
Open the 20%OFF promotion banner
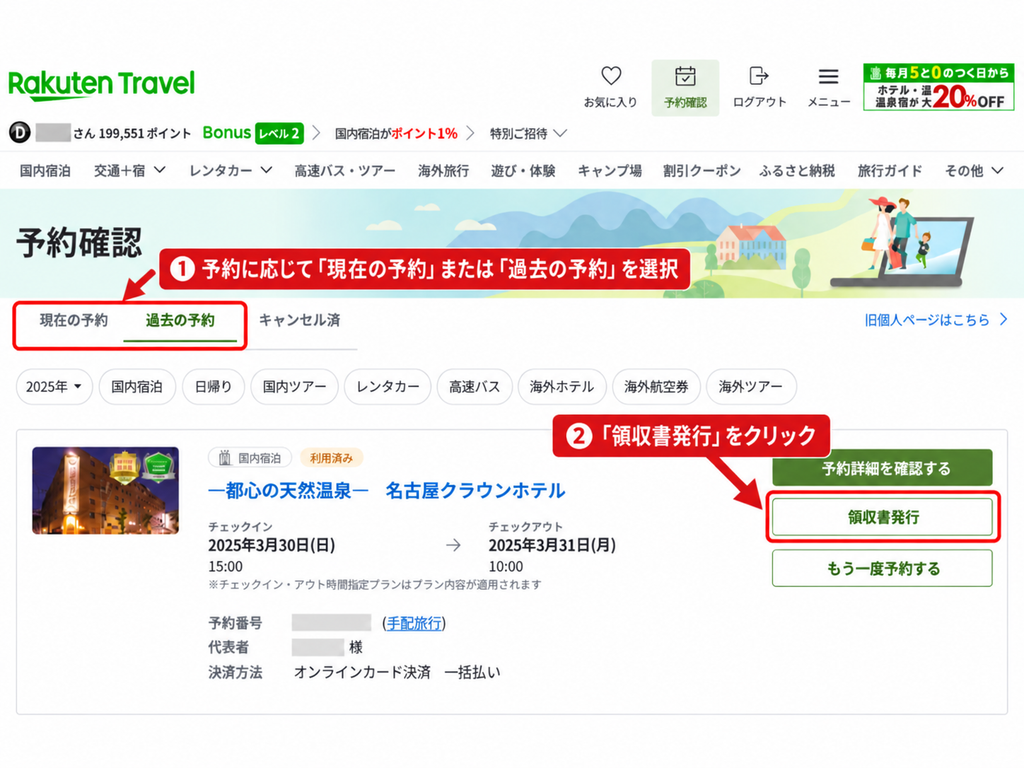(938, 87)
